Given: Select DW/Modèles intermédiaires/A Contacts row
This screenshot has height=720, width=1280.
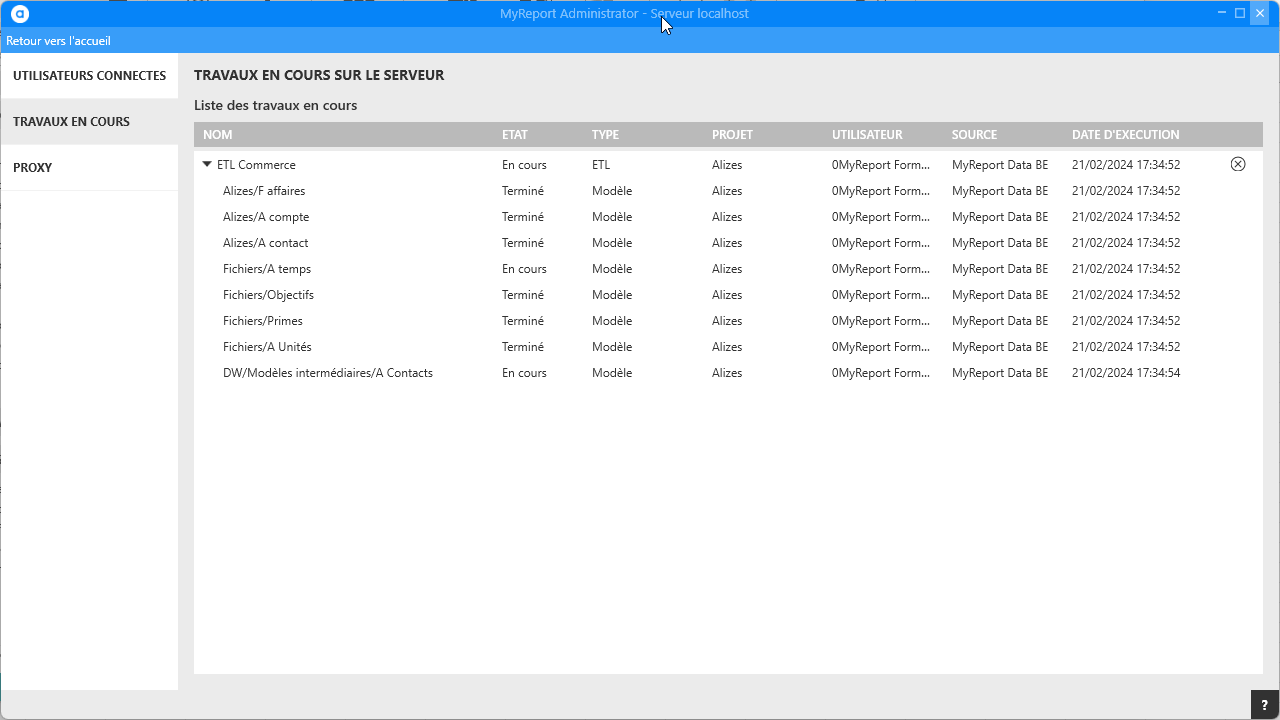Looking at the screenshot, I should 328,373.
